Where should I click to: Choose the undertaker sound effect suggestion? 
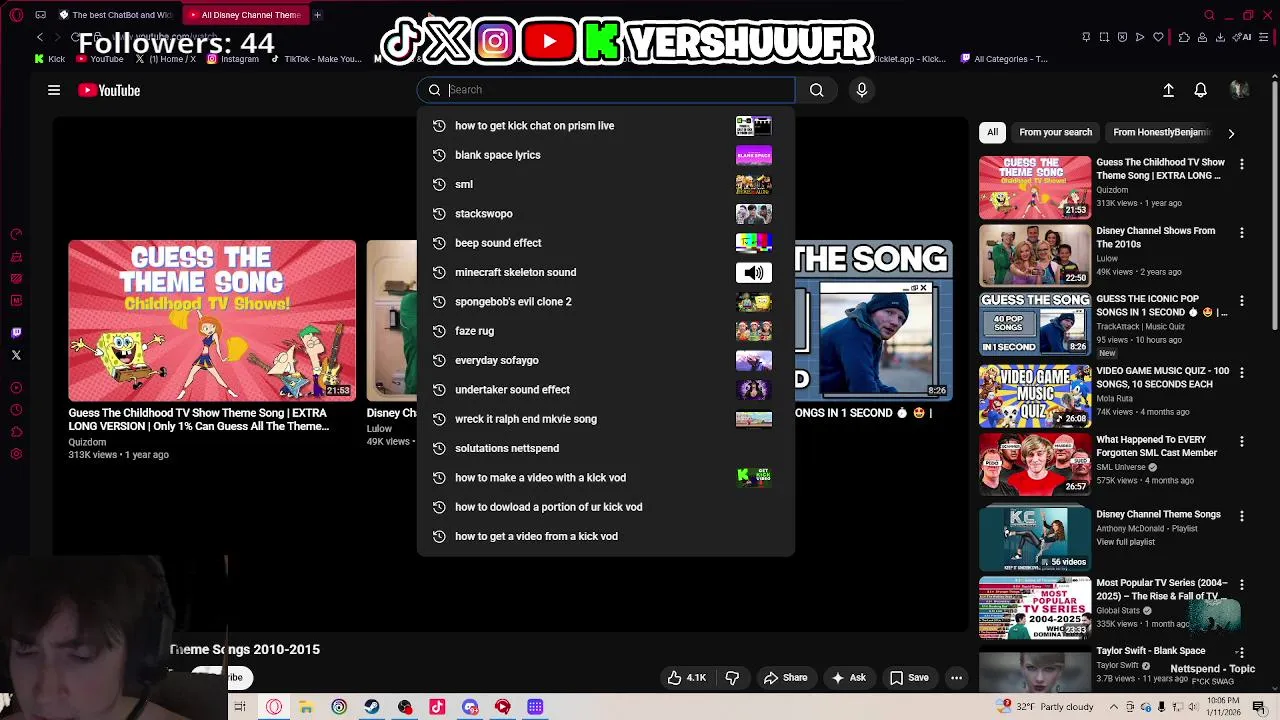[605, 389]
